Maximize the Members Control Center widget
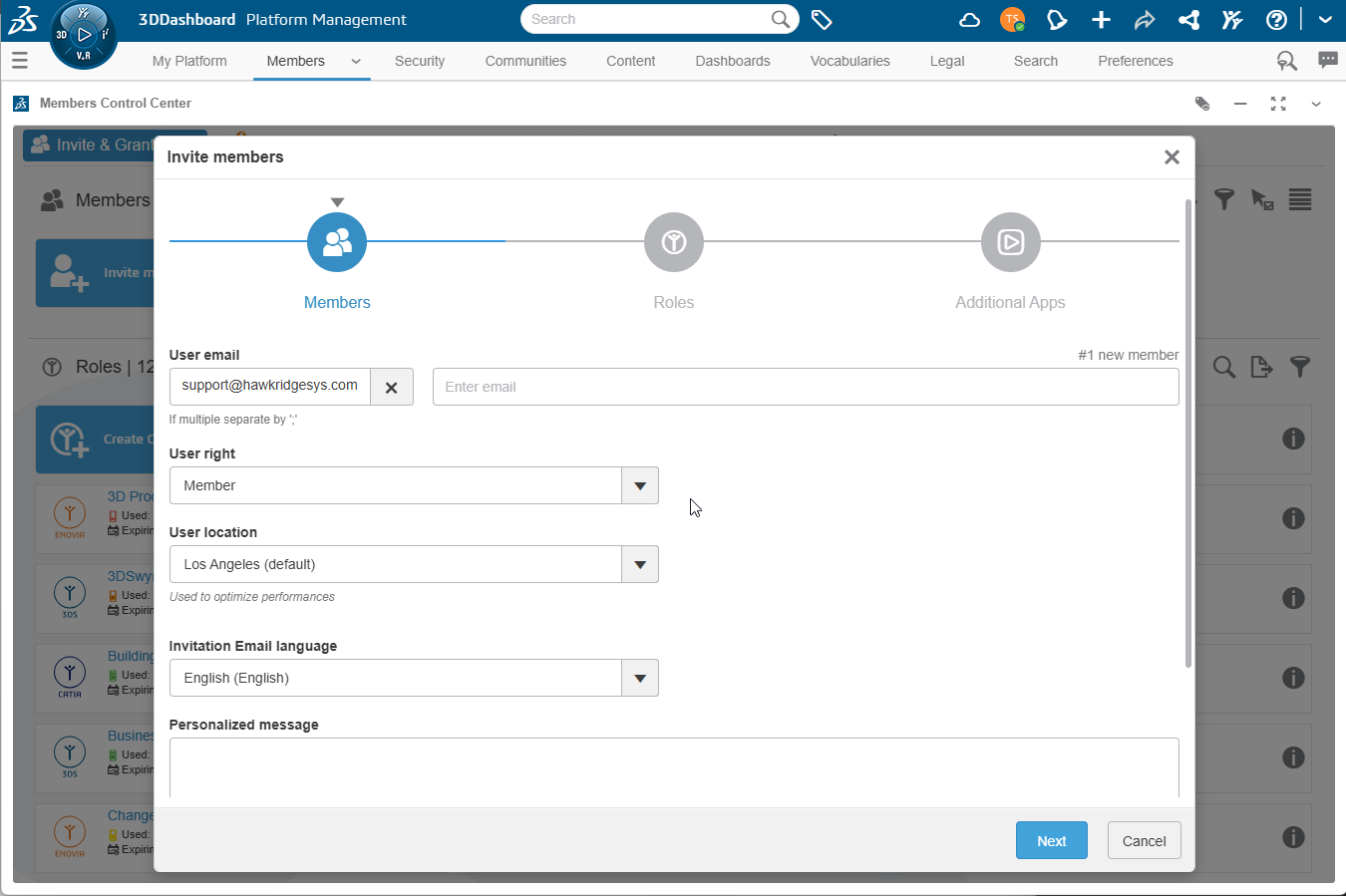This screenshot has width=1346, height=896. pyautogui.click(x=1278, y=104)
